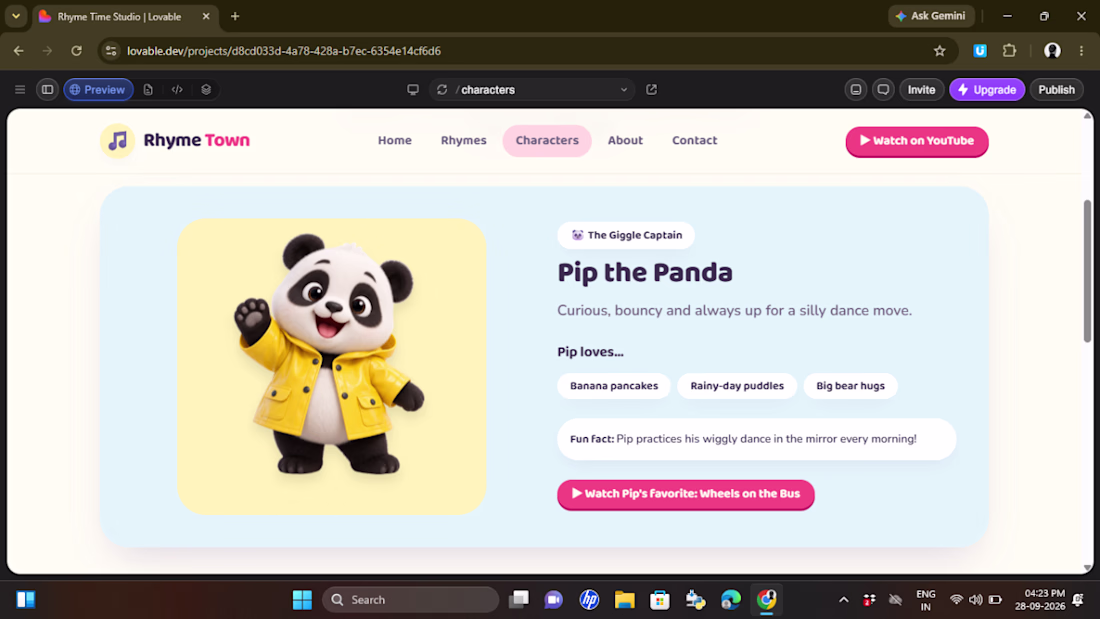Open a new browser tab
Viewport: 1100px width, 619px height.
pyautogui.click(x=235, y=16)
